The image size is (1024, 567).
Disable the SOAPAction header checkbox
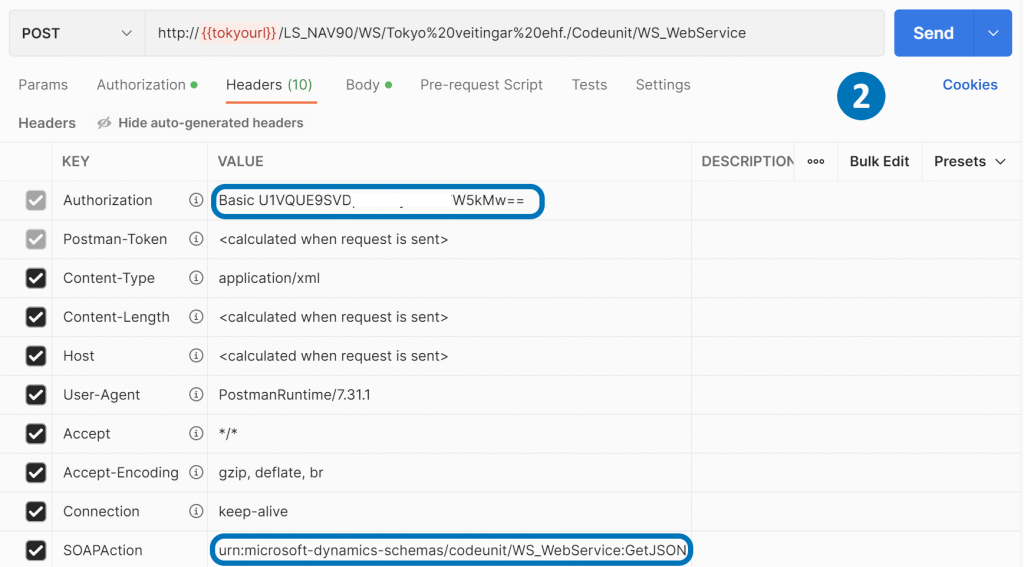coord(36,551)
